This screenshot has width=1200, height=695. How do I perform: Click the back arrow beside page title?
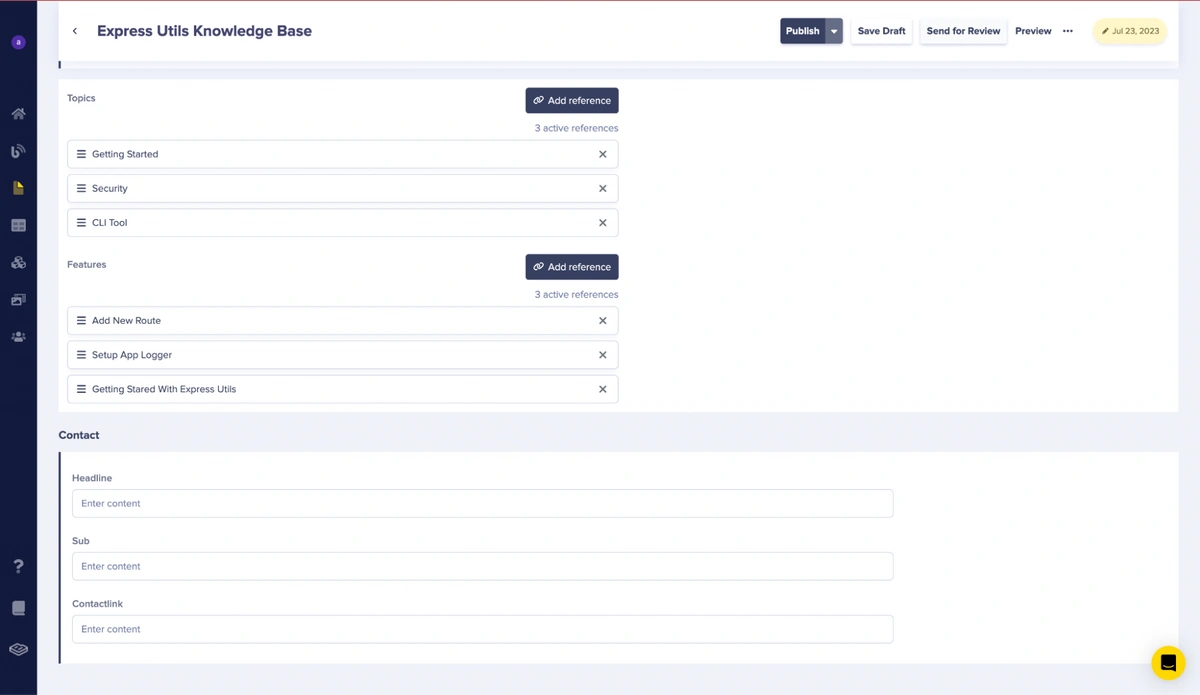pos(75,31)
